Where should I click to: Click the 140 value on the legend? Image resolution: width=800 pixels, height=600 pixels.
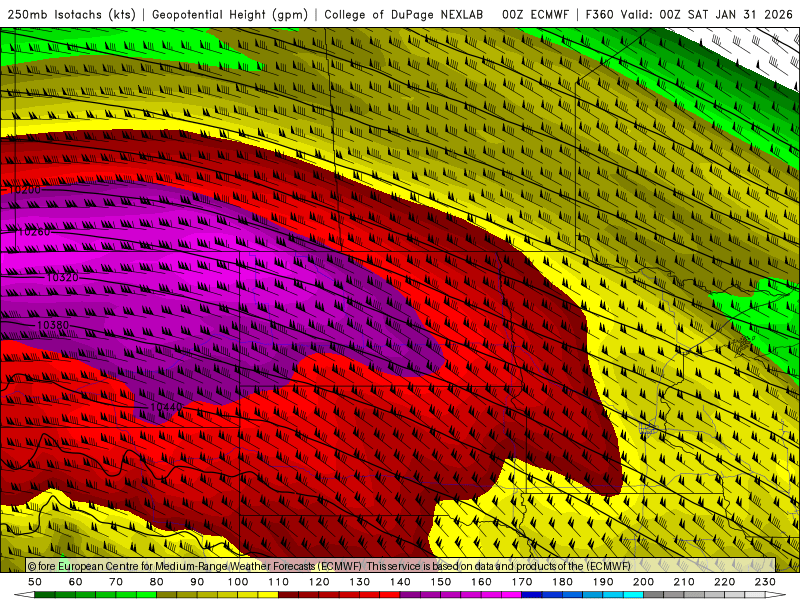(x=400, y=582)
